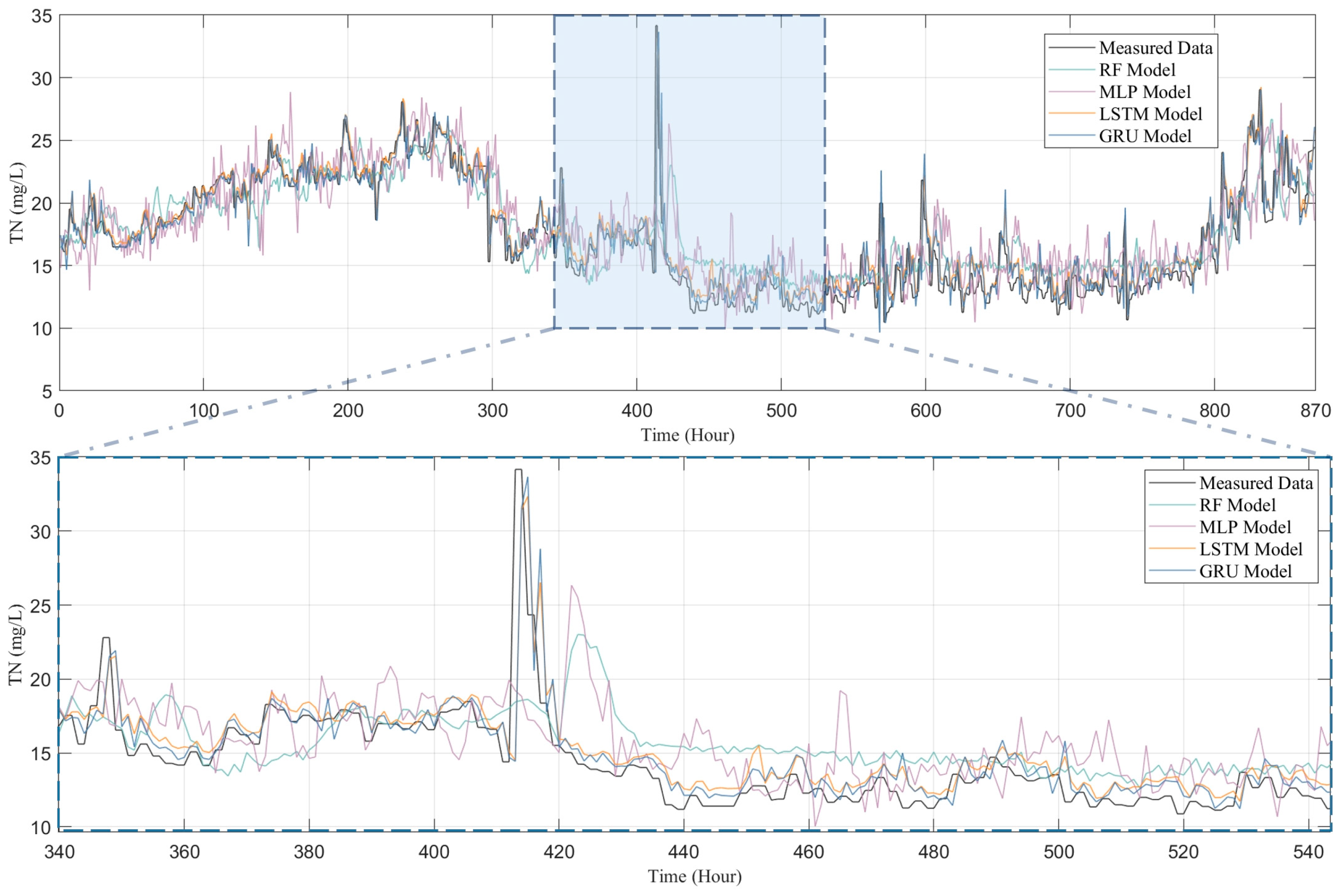Click the LSTM Model legend entry in the top chart
This screenshot has width=1339, height=896.
point(1150,114)
